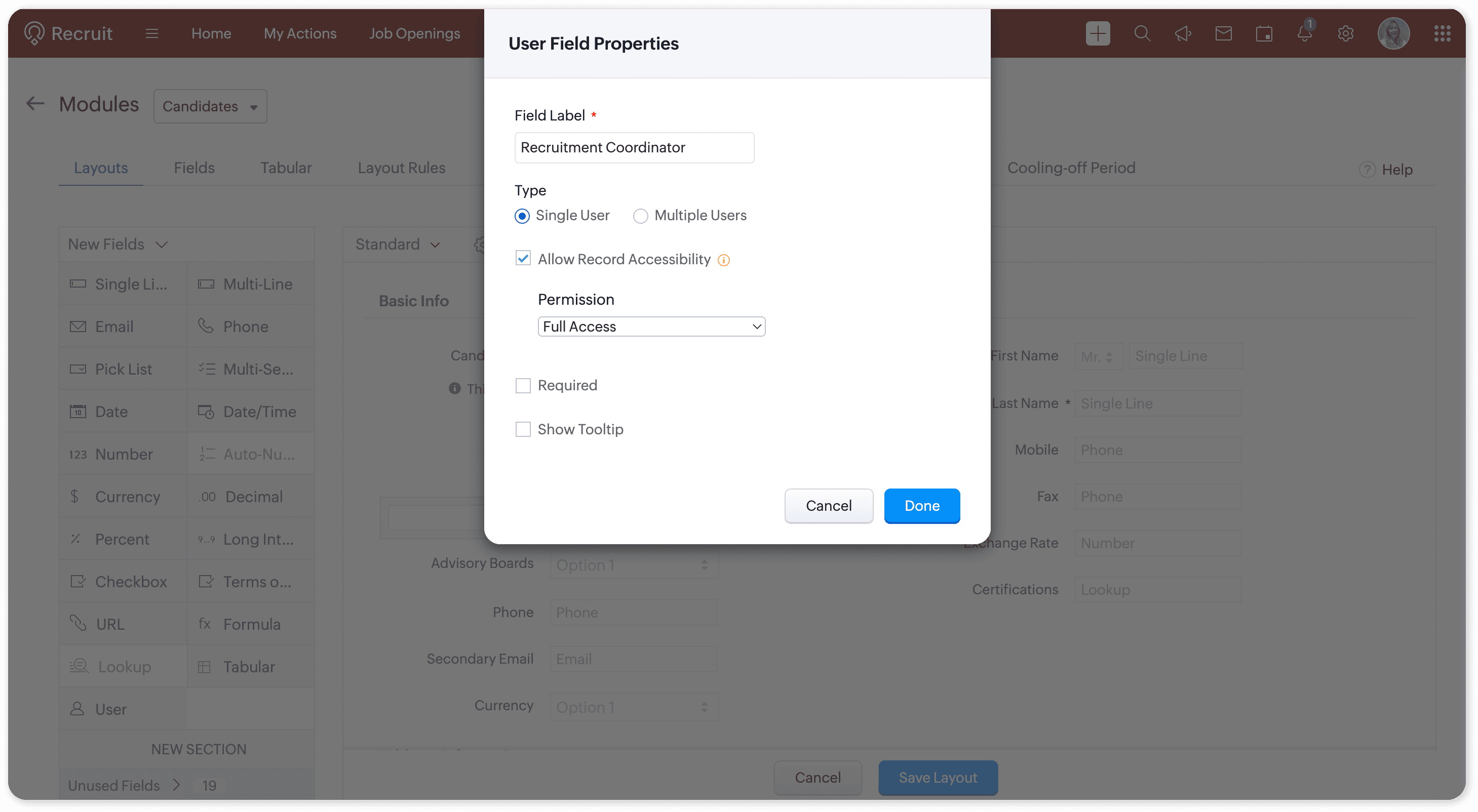
Task: Click the quick-create plus icon
Action: click(x=1097, y=33)
